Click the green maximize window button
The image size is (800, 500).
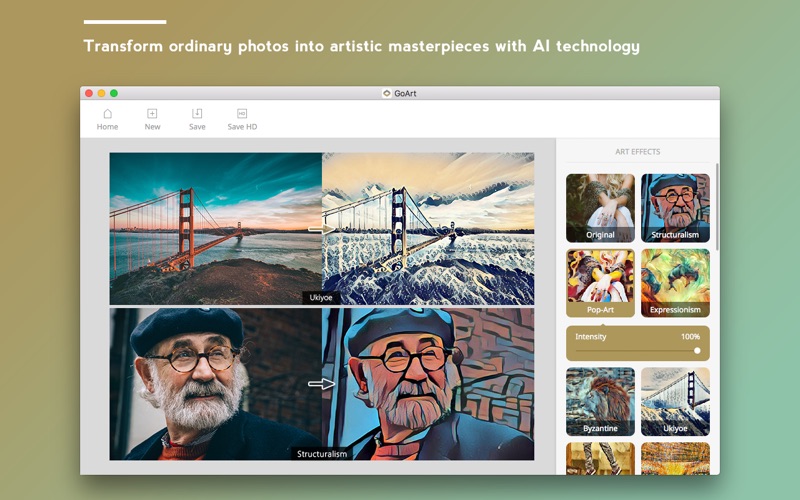114,93
